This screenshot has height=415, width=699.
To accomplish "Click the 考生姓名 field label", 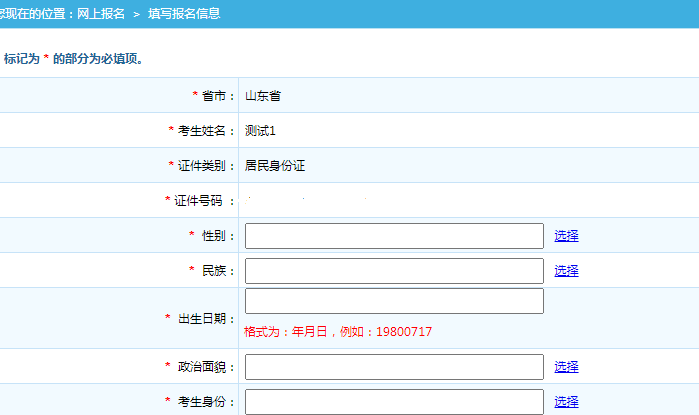I will [205, 131].
